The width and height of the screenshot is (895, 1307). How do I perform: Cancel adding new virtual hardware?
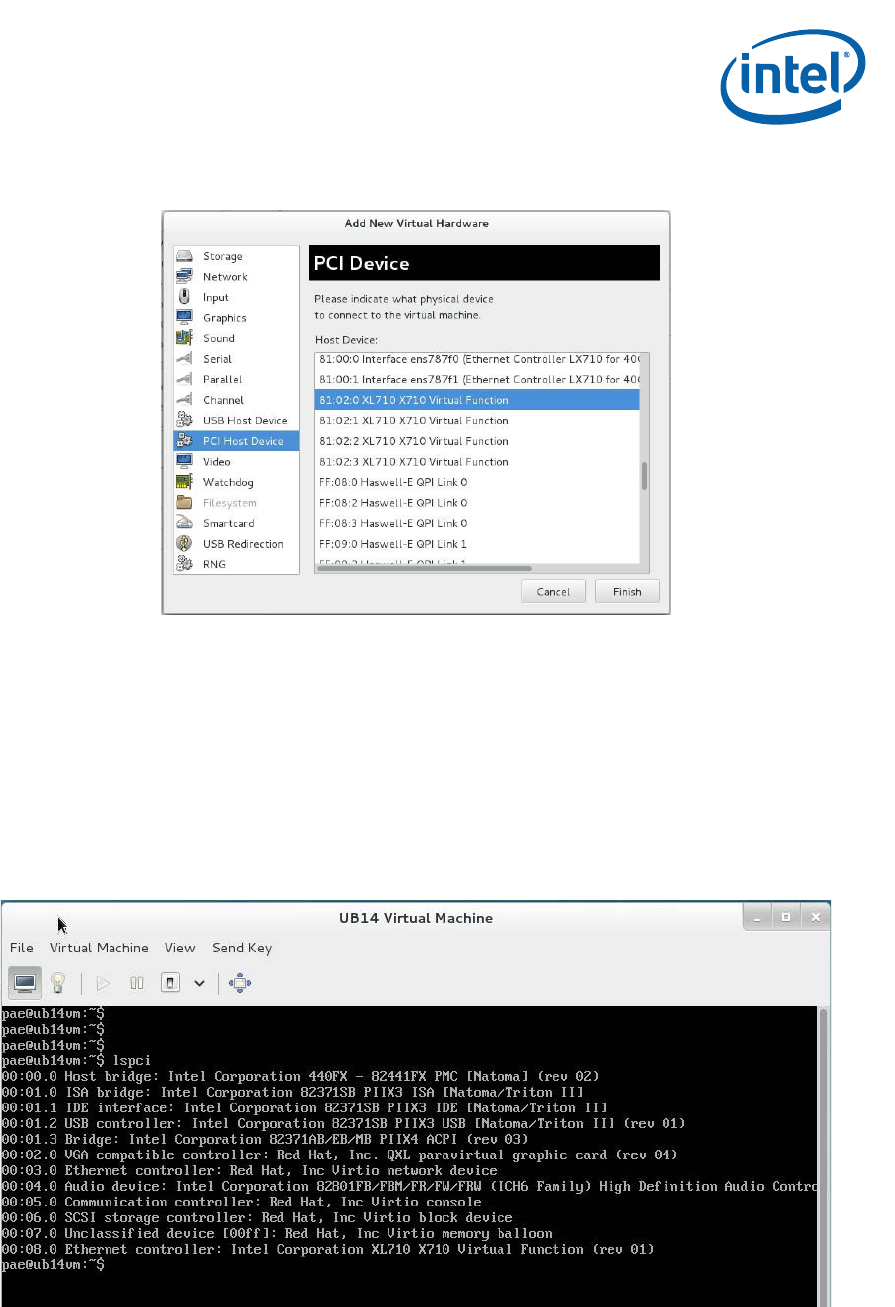(x=553, y=592)
